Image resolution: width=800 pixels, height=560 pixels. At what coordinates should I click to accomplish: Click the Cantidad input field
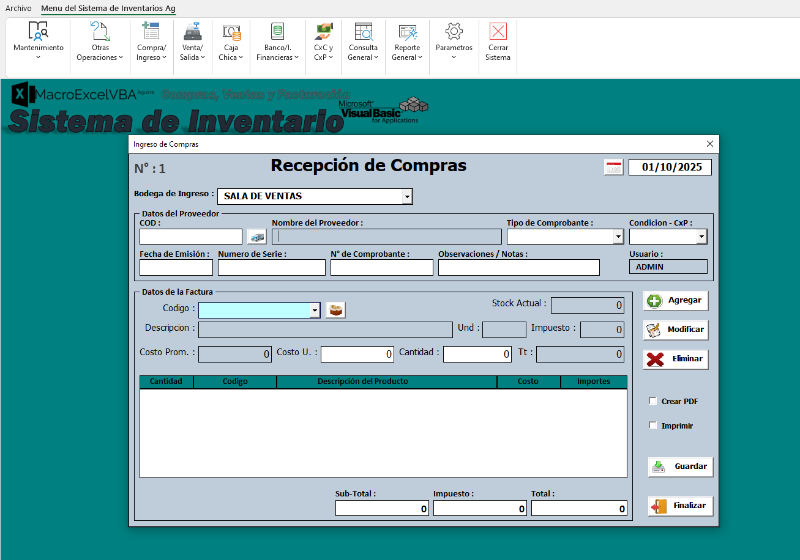coord(477,354)
